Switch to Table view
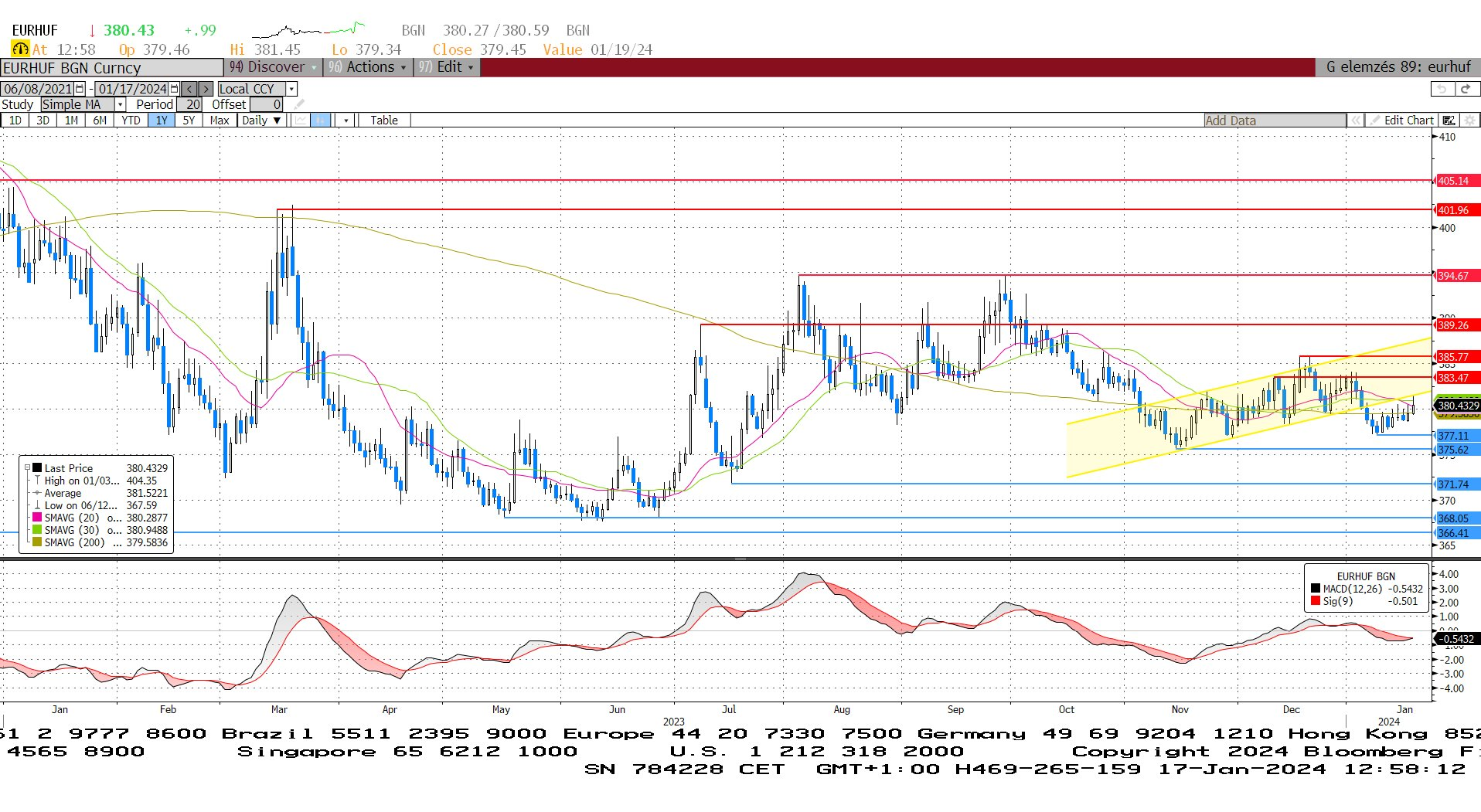The width and height of the screenshot is (1481, 812). click(x=384, y=121)
